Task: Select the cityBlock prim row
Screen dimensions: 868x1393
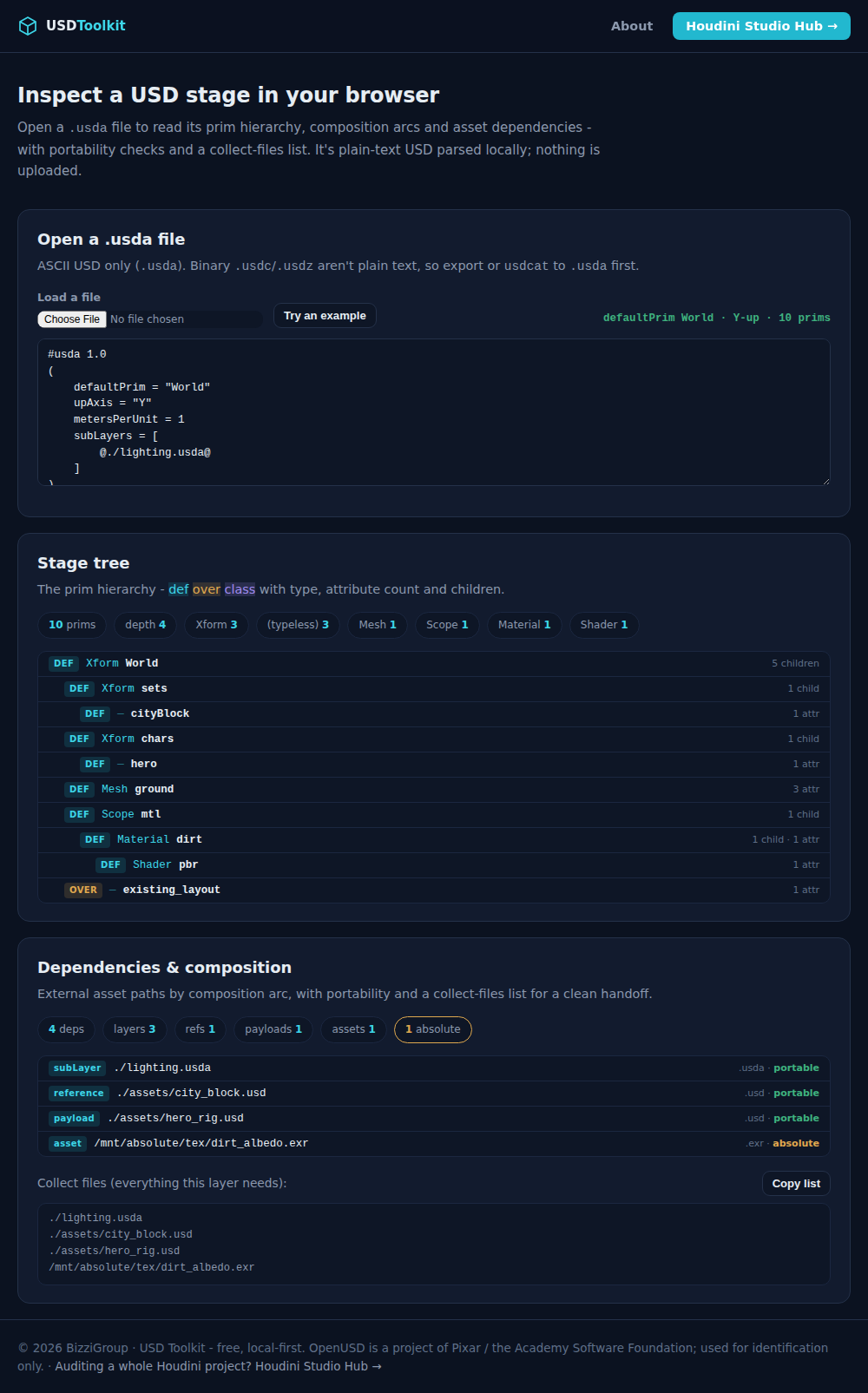Action: [x=434, y=714]
